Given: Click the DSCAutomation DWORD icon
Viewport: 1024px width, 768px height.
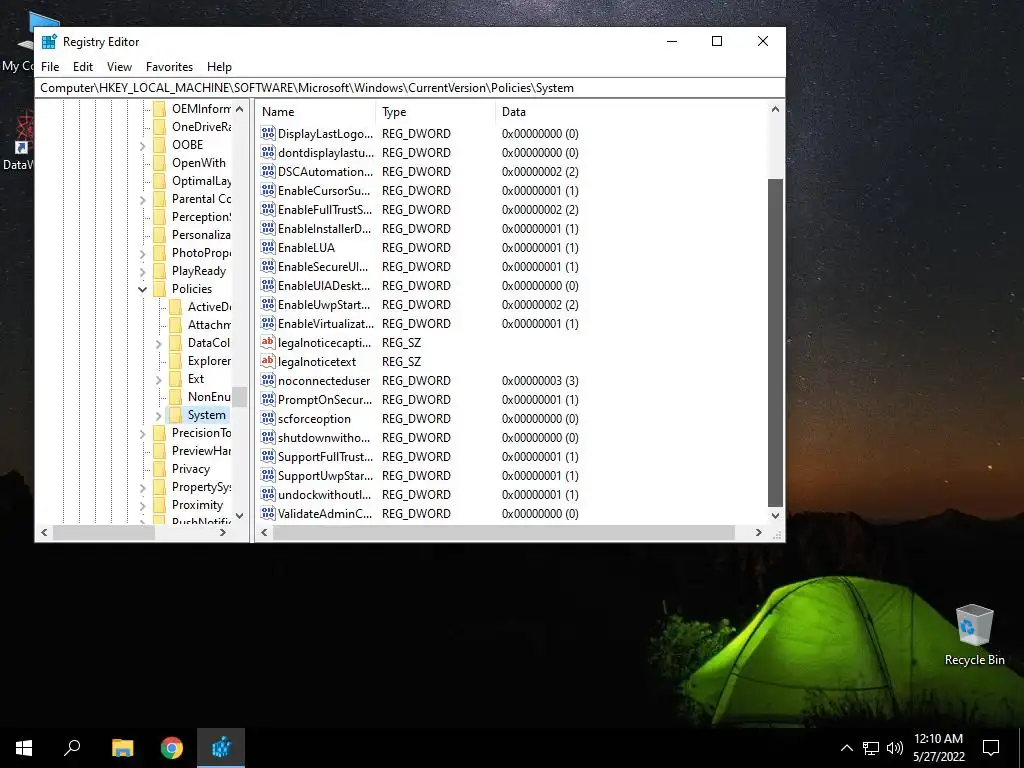Looking at the screenshot, I should (268, 171).
